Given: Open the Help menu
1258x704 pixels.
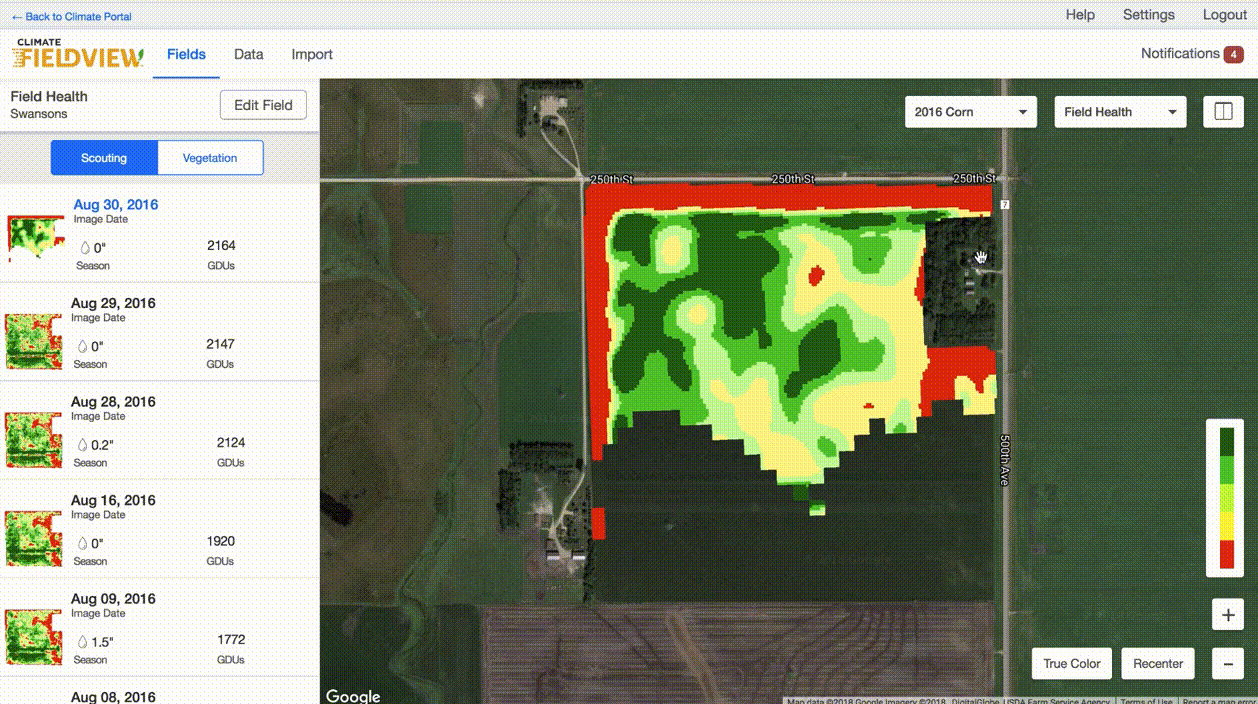Looking at the screenshot, I should point(1080,15).
